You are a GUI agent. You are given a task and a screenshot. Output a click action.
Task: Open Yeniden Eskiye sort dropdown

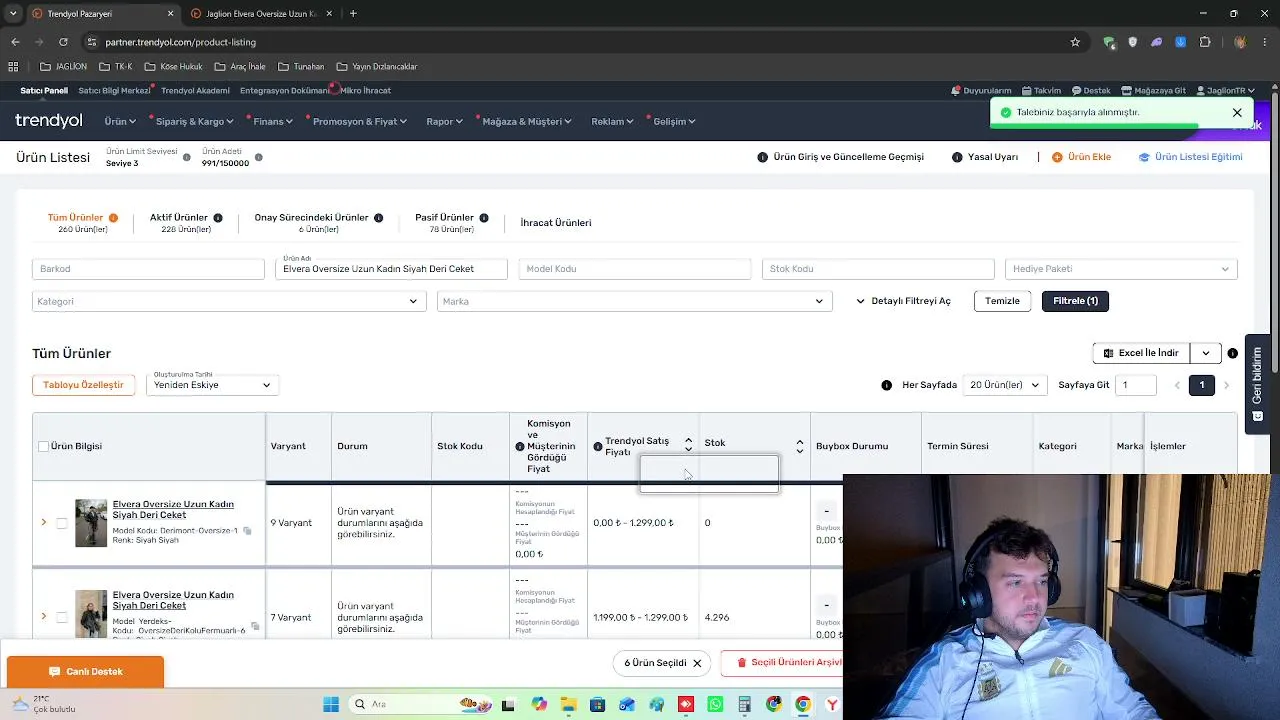(212, 385)
